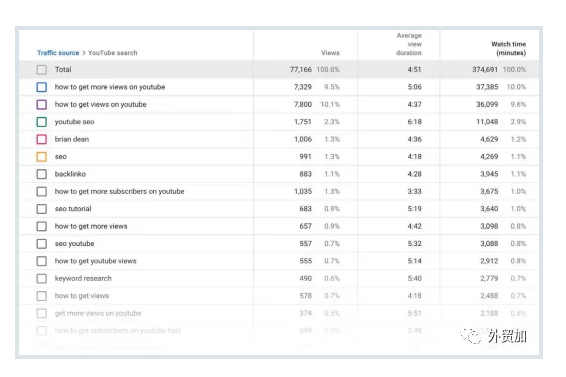Tick the seo tutorial checkbox
Image resolution: width=566 pixels, height=377 pixels.
coord(42,209)
